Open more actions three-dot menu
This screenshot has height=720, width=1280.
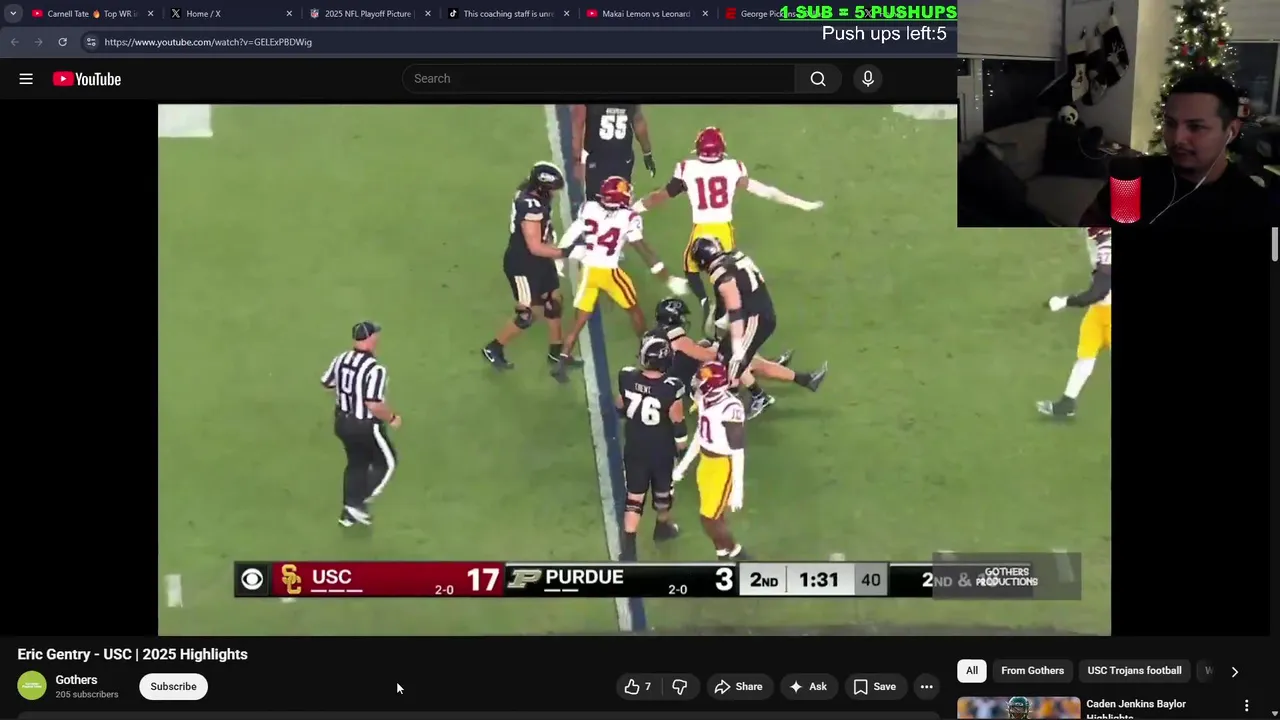tap(927, 687)
